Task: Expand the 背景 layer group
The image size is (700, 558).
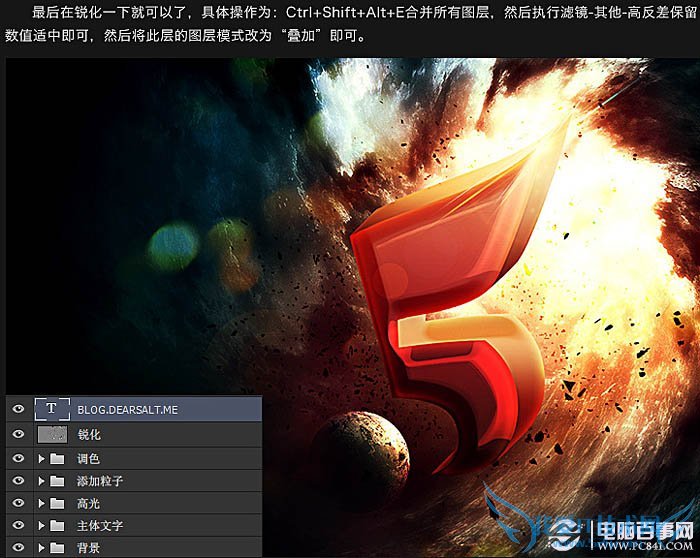Action: click(42, 548)
